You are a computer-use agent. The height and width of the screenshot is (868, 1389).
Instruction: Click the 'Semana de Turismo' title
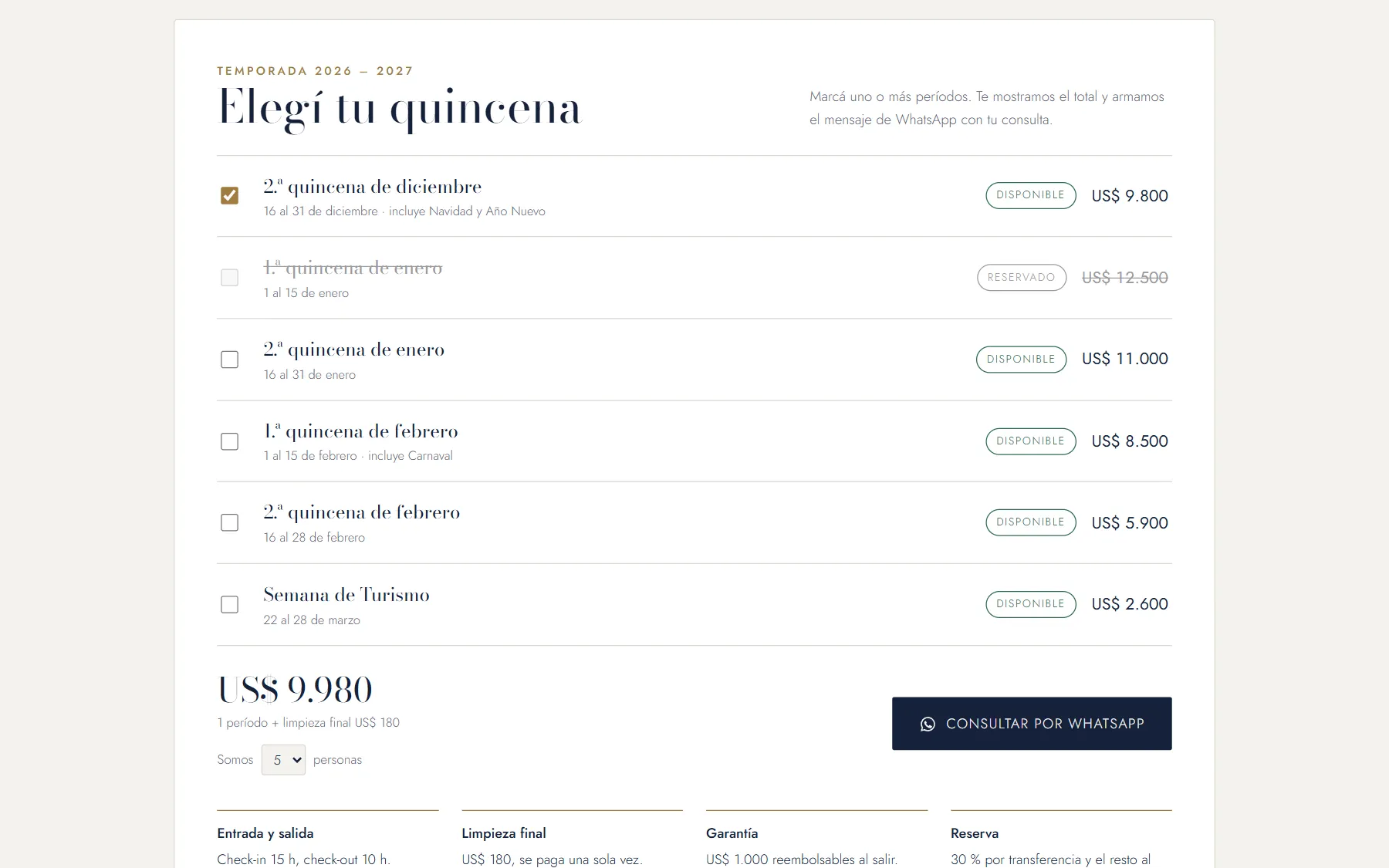346,595
